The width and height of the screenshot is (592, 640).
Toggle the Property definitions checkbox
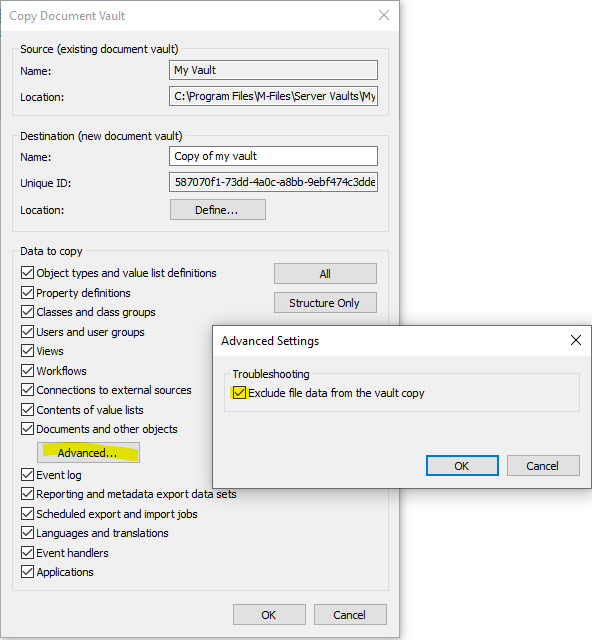tap(27, 293)
